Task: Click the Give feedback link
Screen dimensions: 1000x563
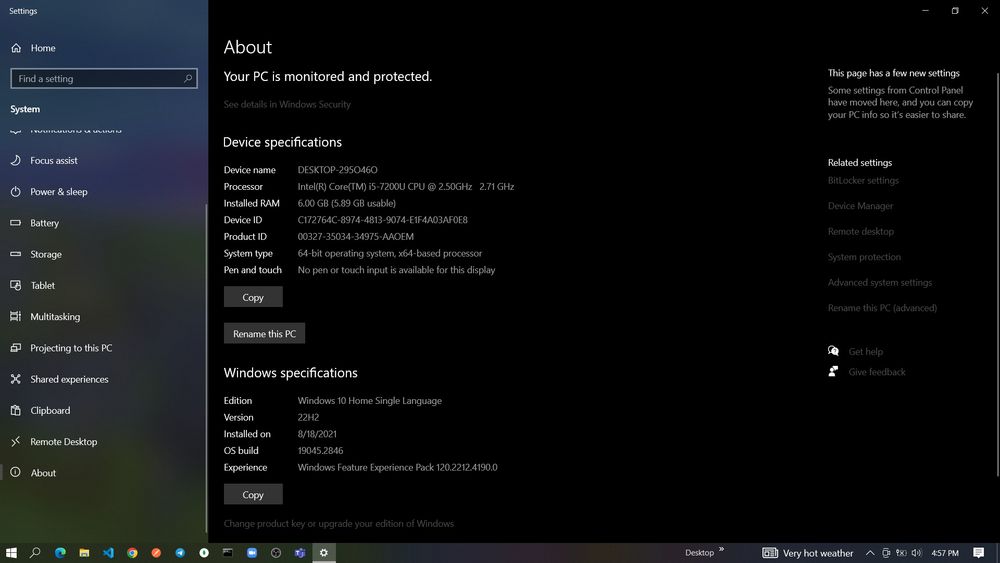Action: pos(876,372)
